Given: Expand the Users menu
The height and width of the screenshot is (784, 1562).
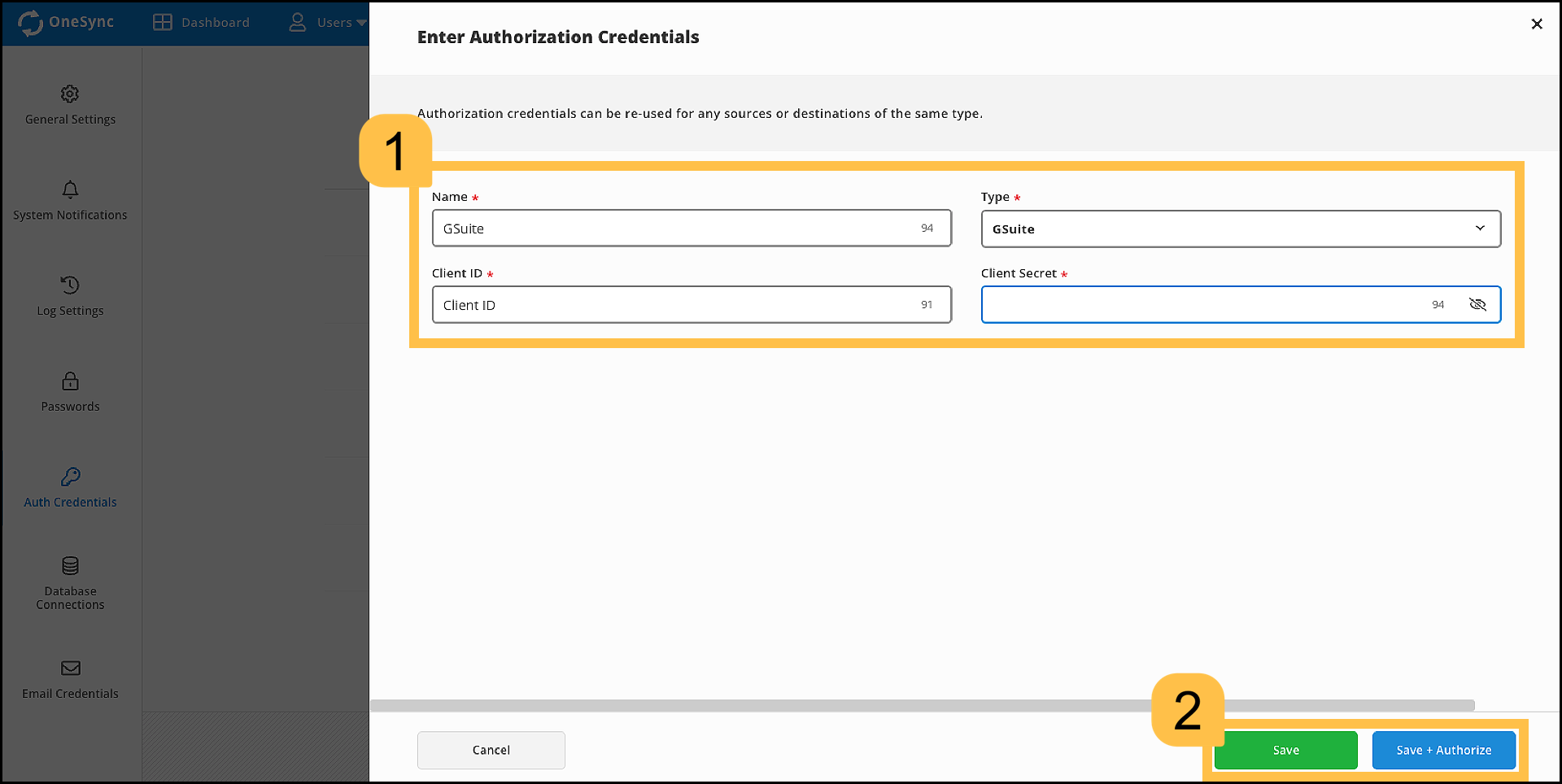Looking at the screenshot, I should click(x=327, y=22).
